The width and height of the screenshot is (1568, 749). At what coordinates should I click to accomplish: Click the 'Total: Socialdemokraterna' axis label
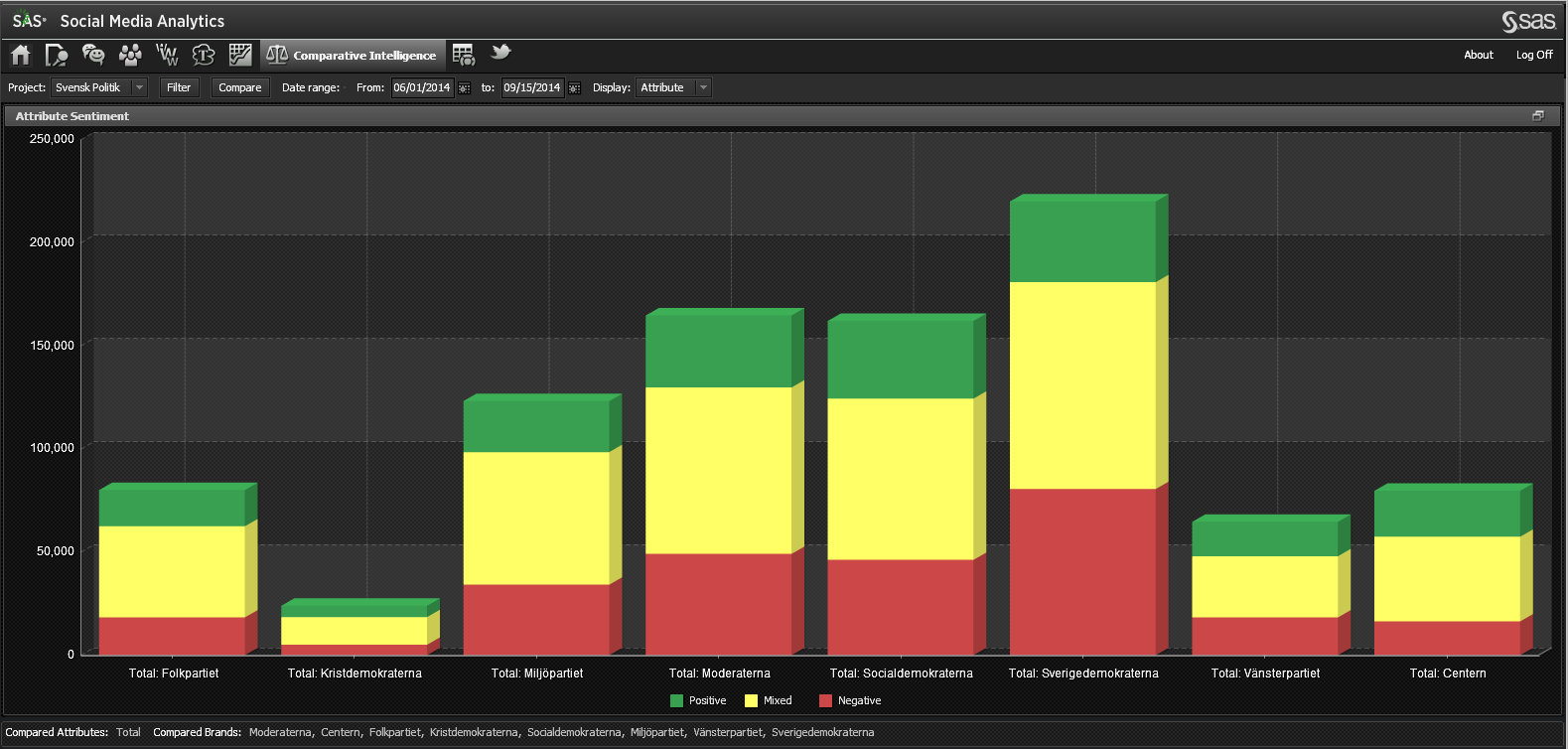pyautogui.click(x=902, y=674)
